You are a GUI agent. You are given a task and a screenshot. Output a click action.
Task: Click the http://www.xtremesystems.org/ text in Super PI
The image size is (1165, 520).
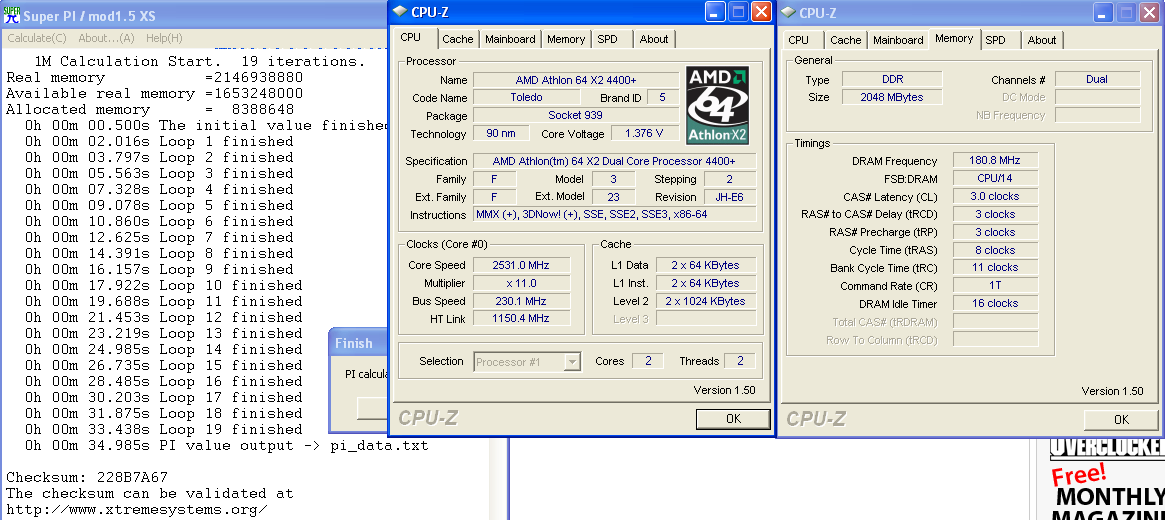pos(137,510)
